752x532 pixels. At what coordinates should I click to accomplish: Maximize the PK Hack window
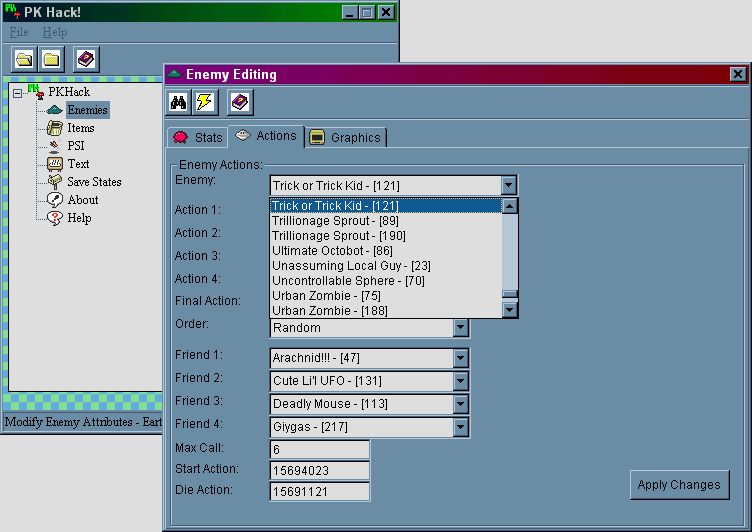(367, 12)
